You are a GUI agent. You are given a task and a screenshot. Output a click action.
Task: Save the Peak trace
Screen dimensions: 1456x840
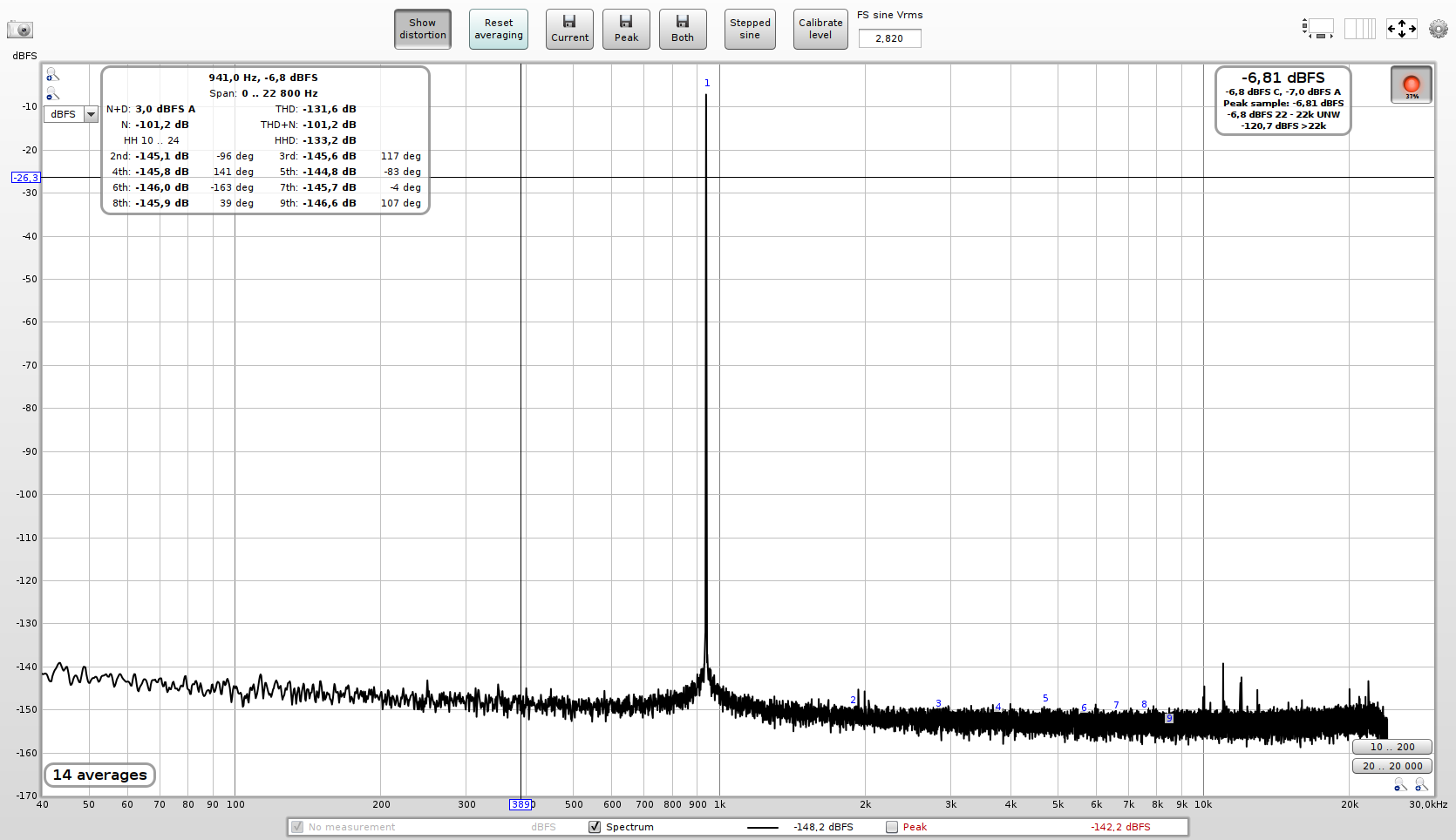tap(626, 29)
